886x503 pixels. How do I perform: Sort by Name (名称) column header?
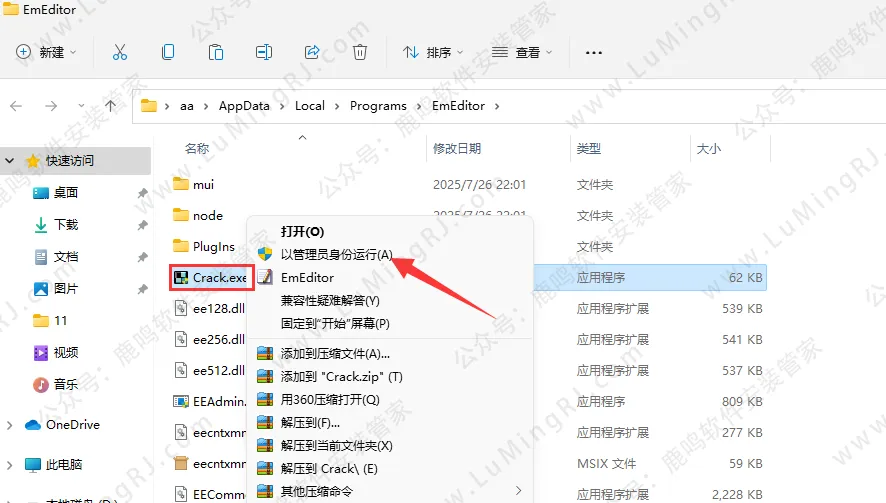click(x=197, y=149)
